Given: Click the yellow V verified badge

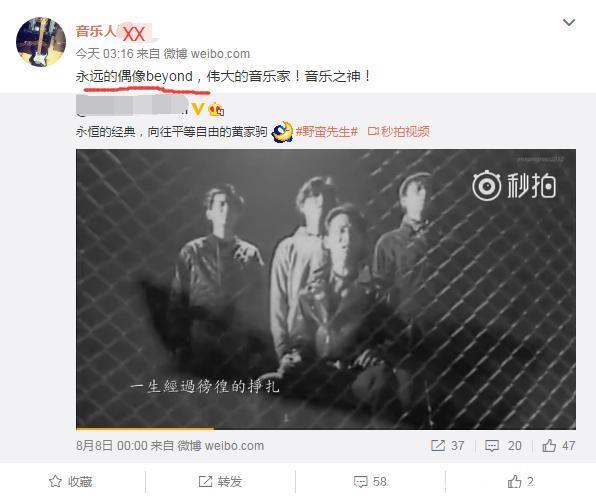Looking at the screenshot, I should [198, 109].
